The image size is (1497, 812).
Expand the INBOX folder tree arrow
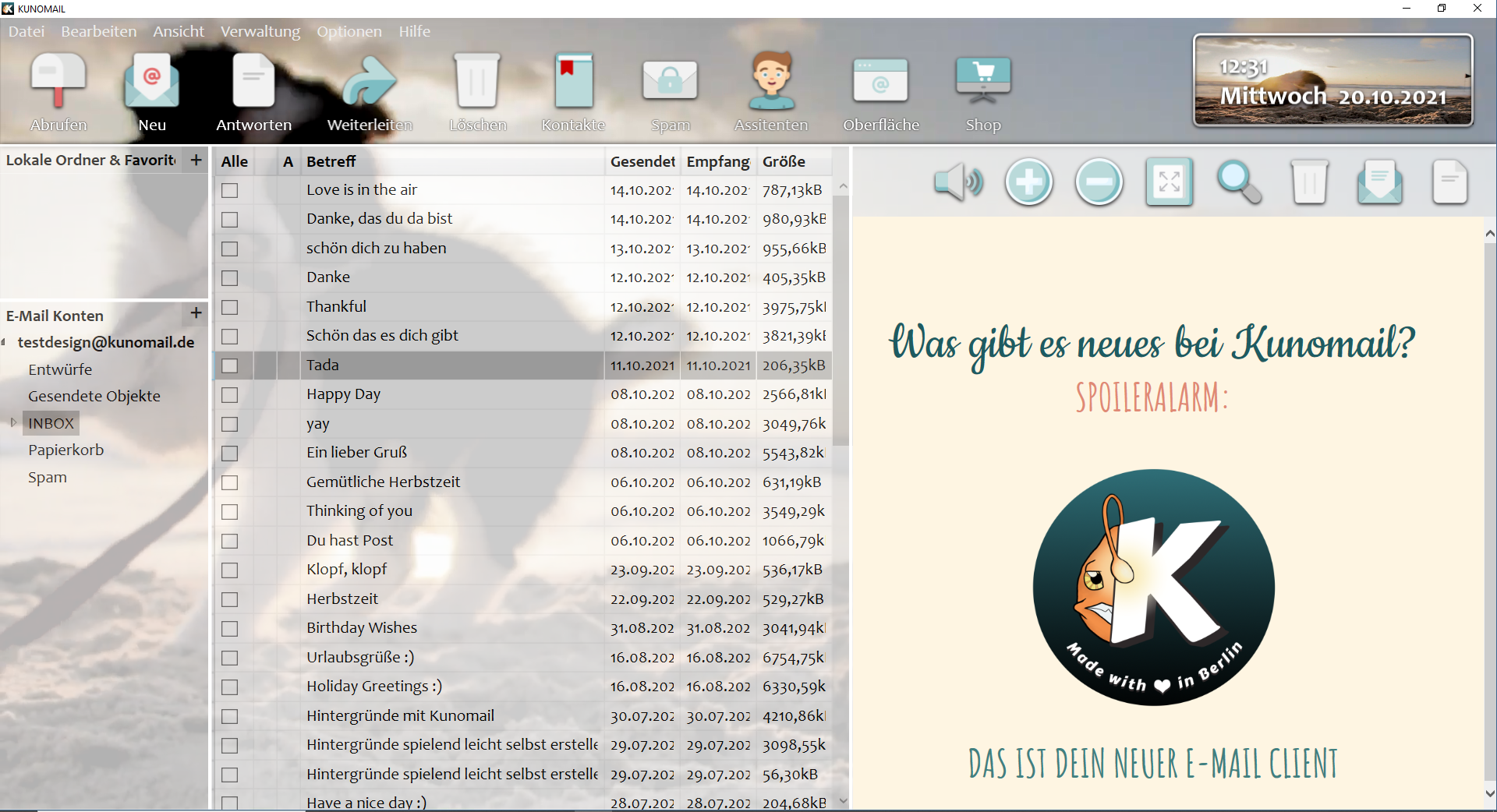(x=13, y=422)
